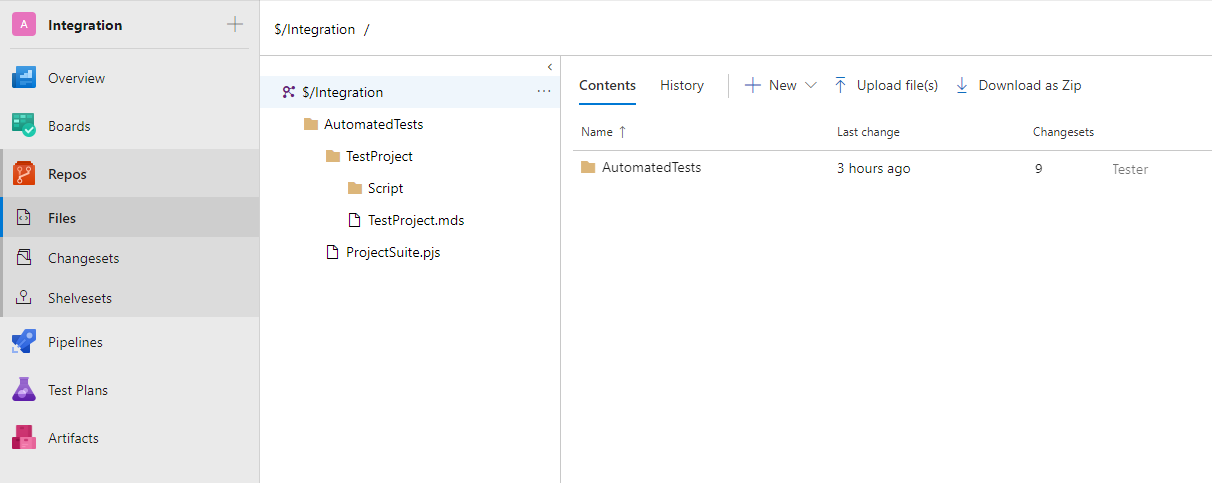This screenshot has height=483, width=1212.
Task: Open the $/Integration more options ellipsis
Action: click(x=544, y=92)
